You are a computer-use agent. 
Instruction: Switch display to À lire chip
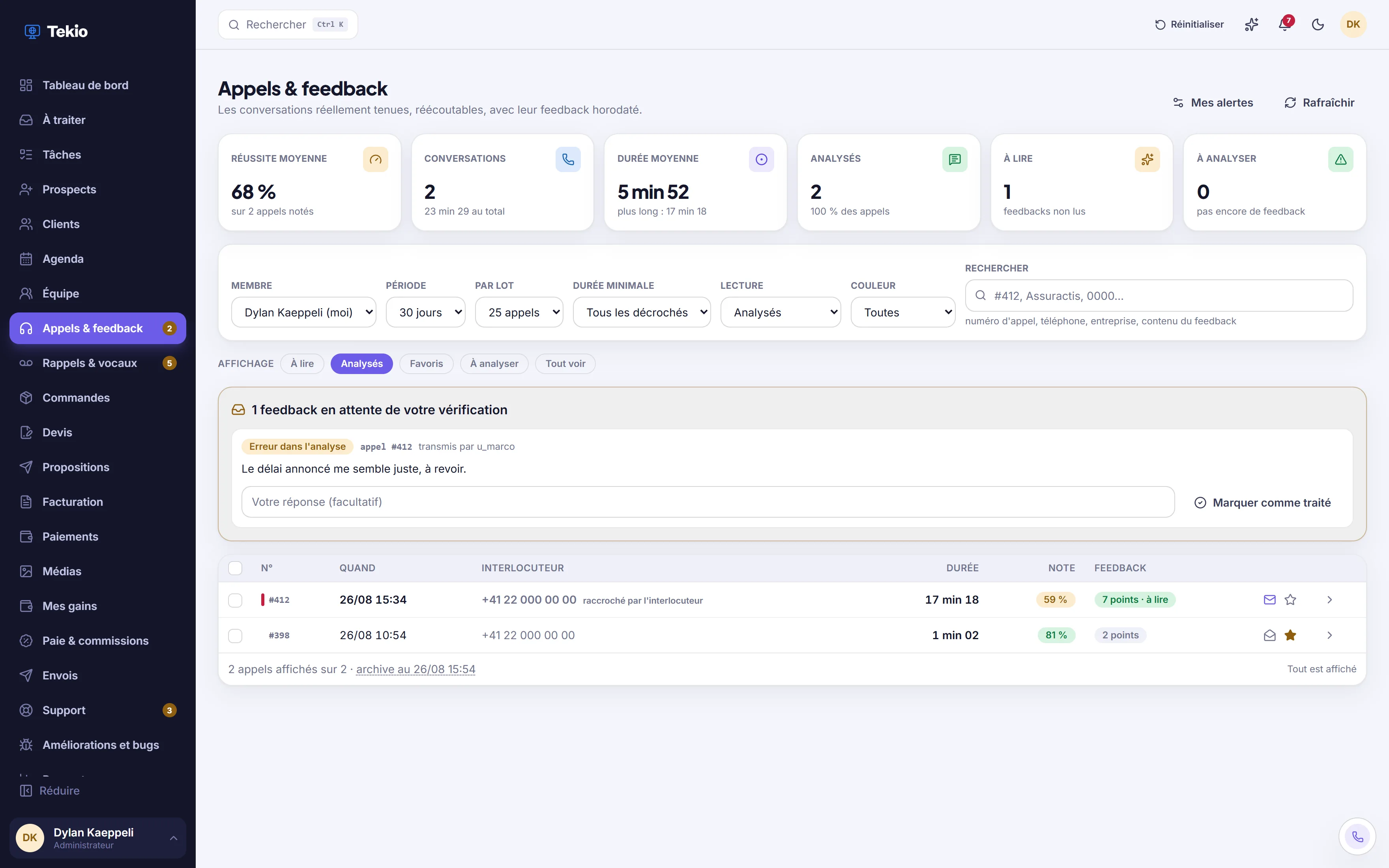point(302,364)
